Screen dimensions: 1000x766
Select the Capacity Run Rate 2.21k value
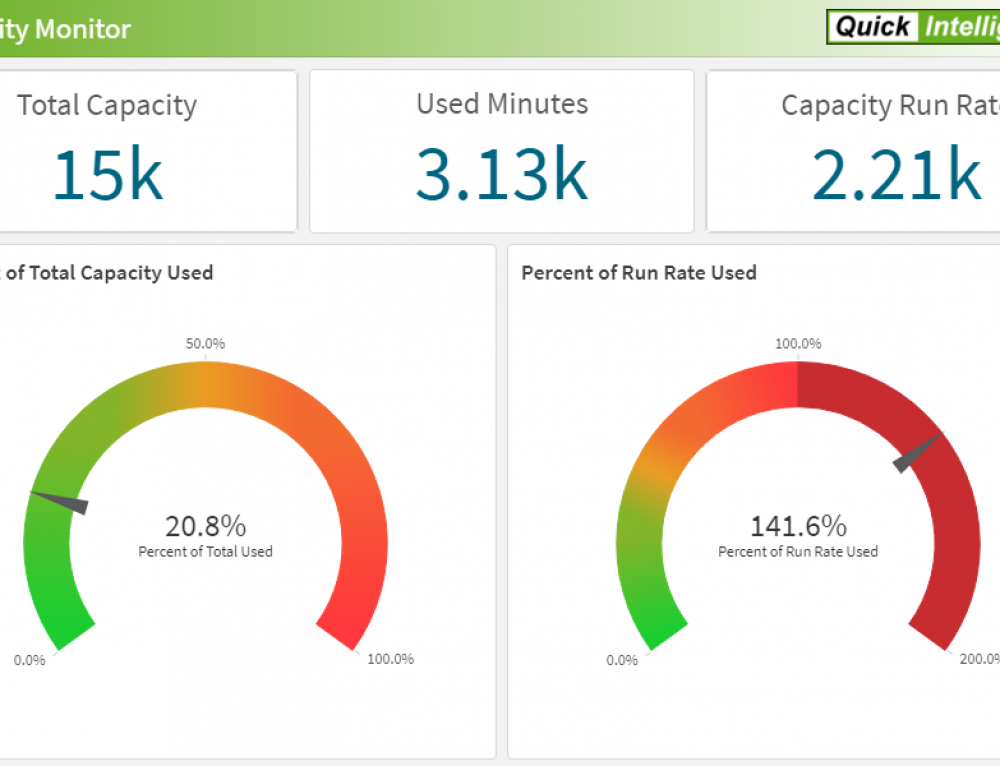pos(895,173)
